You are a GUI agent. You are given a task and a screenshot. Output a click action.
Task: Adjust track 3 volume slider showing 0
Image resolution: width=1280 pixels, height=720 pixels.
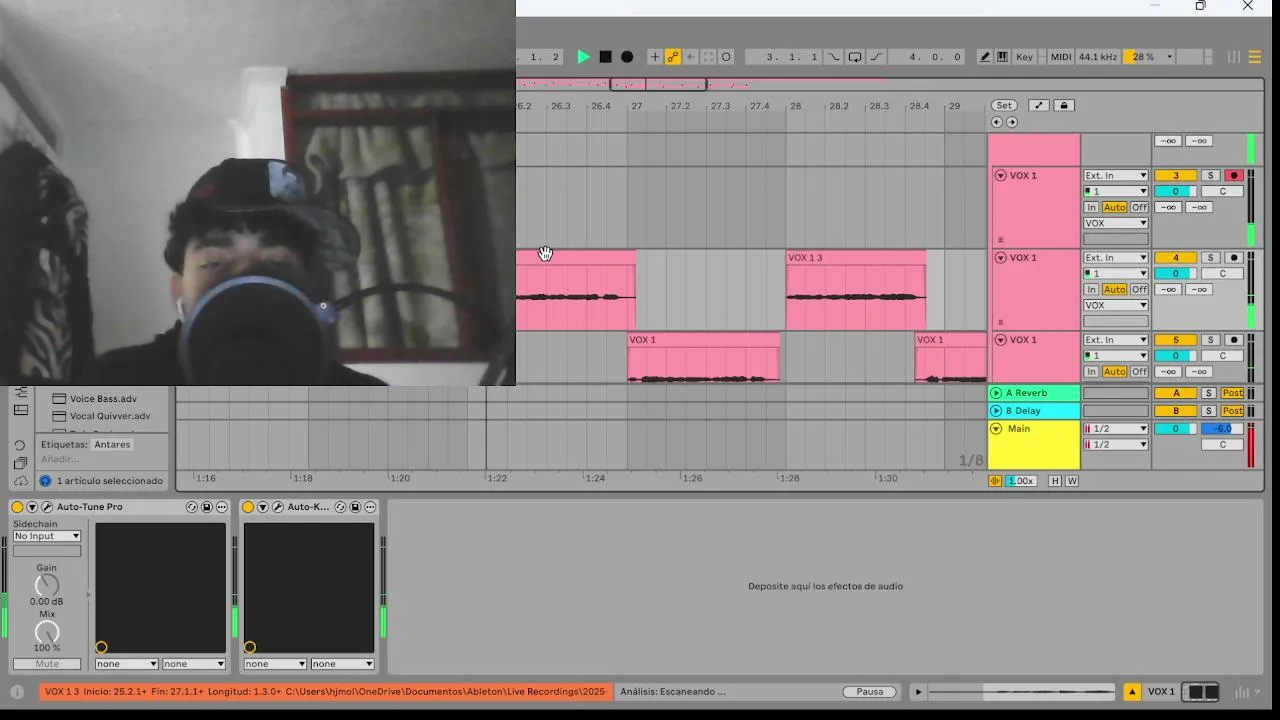(x=1176, y=191)
